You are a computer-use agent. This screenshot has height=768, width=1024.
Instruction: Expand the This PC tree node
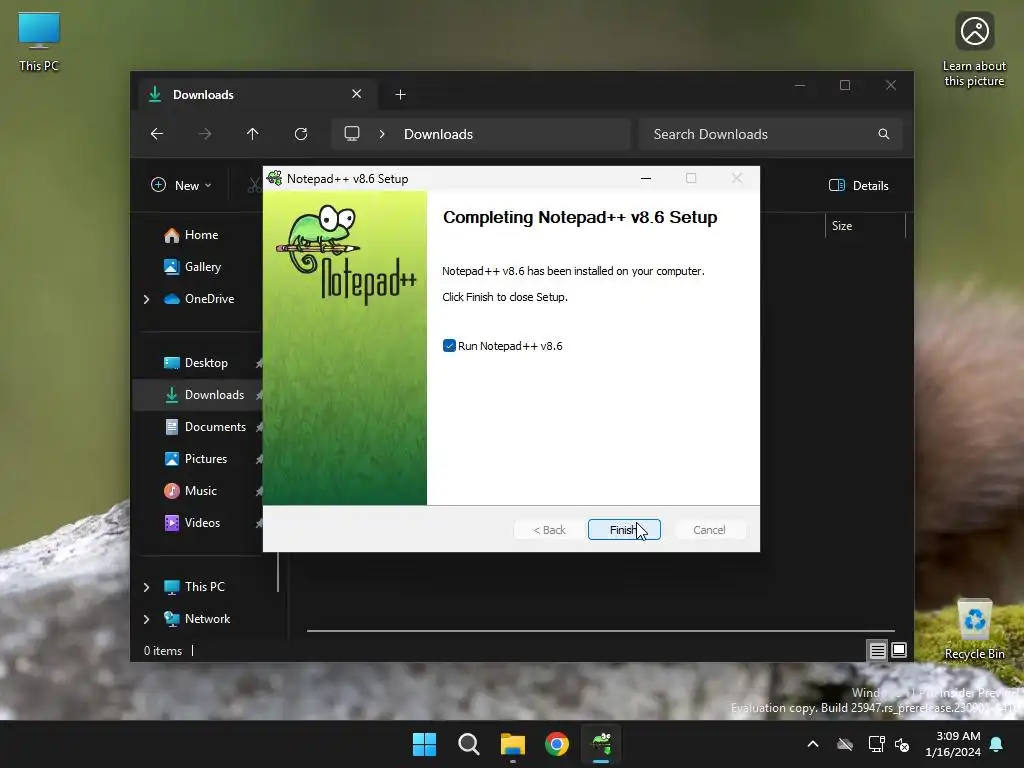(146, 587)
